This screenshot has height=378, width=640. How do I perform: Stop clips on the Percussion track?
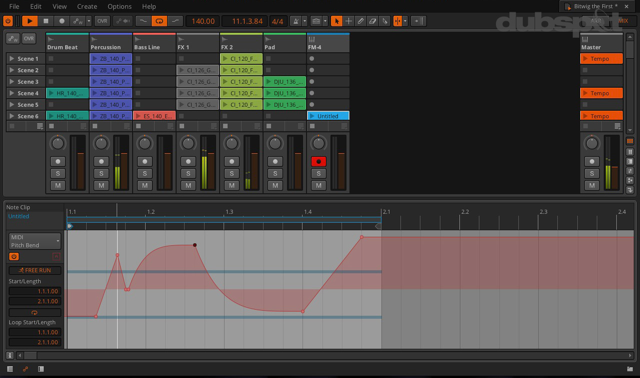point(95,126)
